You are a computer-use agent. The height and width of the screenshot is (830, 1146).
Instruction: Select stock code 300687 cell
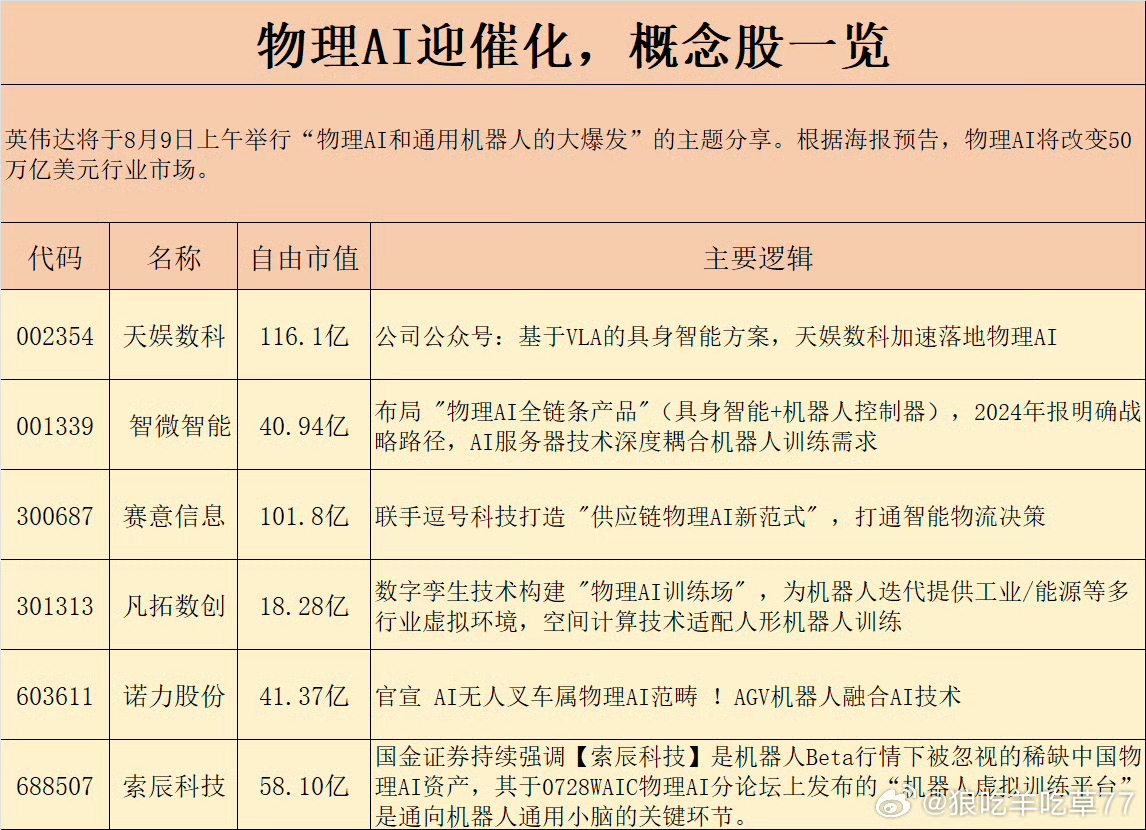point(55,515)
